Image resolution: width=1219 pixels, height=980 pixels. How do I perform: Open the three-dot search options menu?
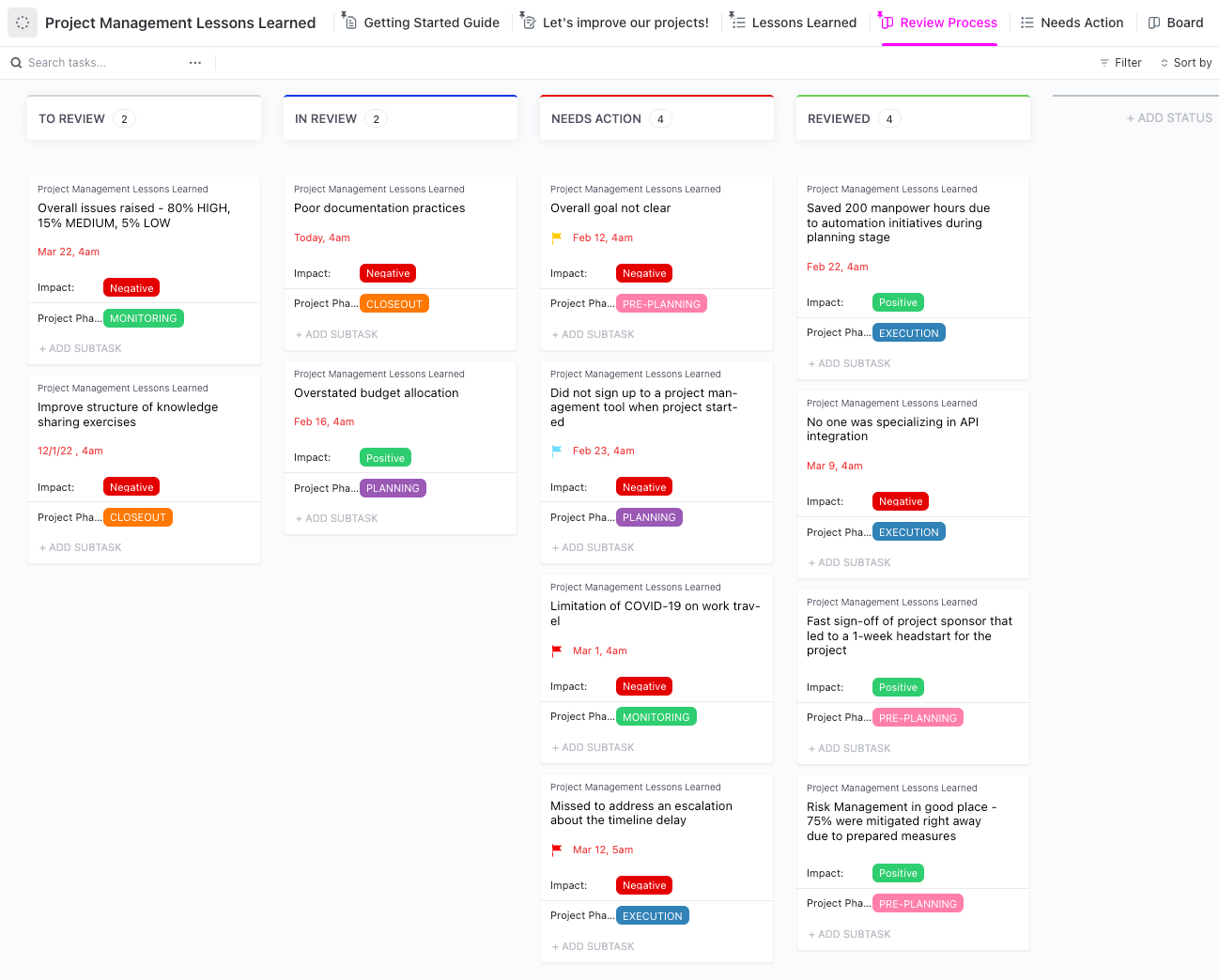pyautogui.click(x=195, y=63)
